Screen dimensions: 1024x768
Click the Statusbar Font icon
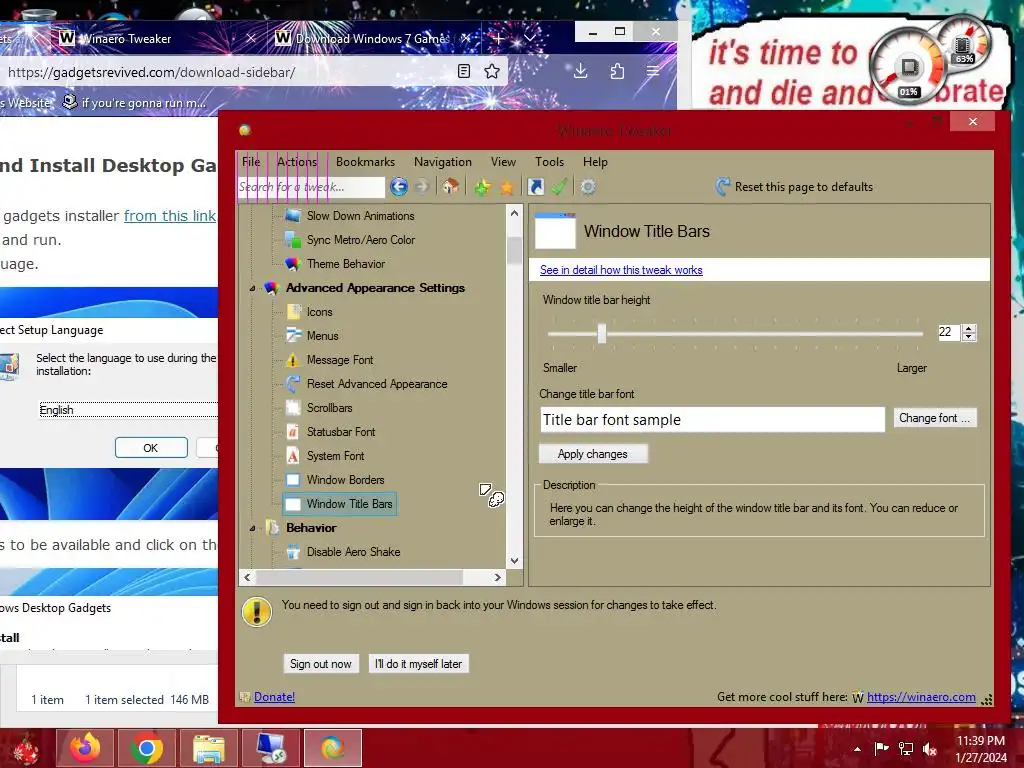293,432
